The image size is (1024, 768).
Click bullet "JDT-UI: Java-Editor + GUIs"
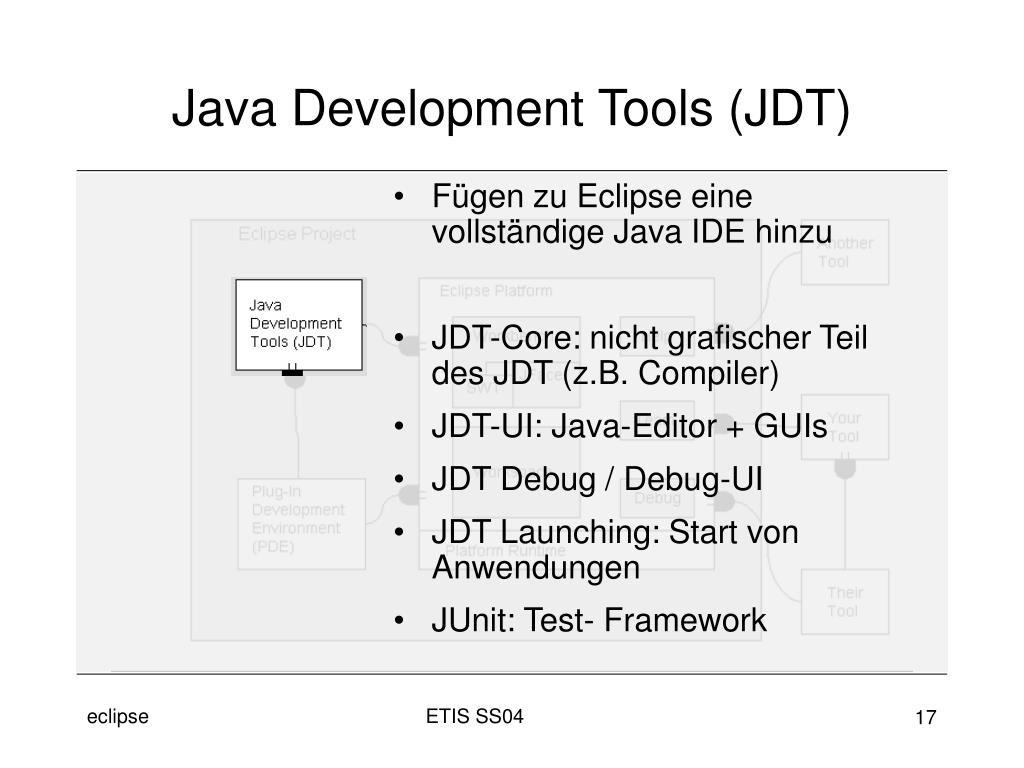[x=629, y=427]
